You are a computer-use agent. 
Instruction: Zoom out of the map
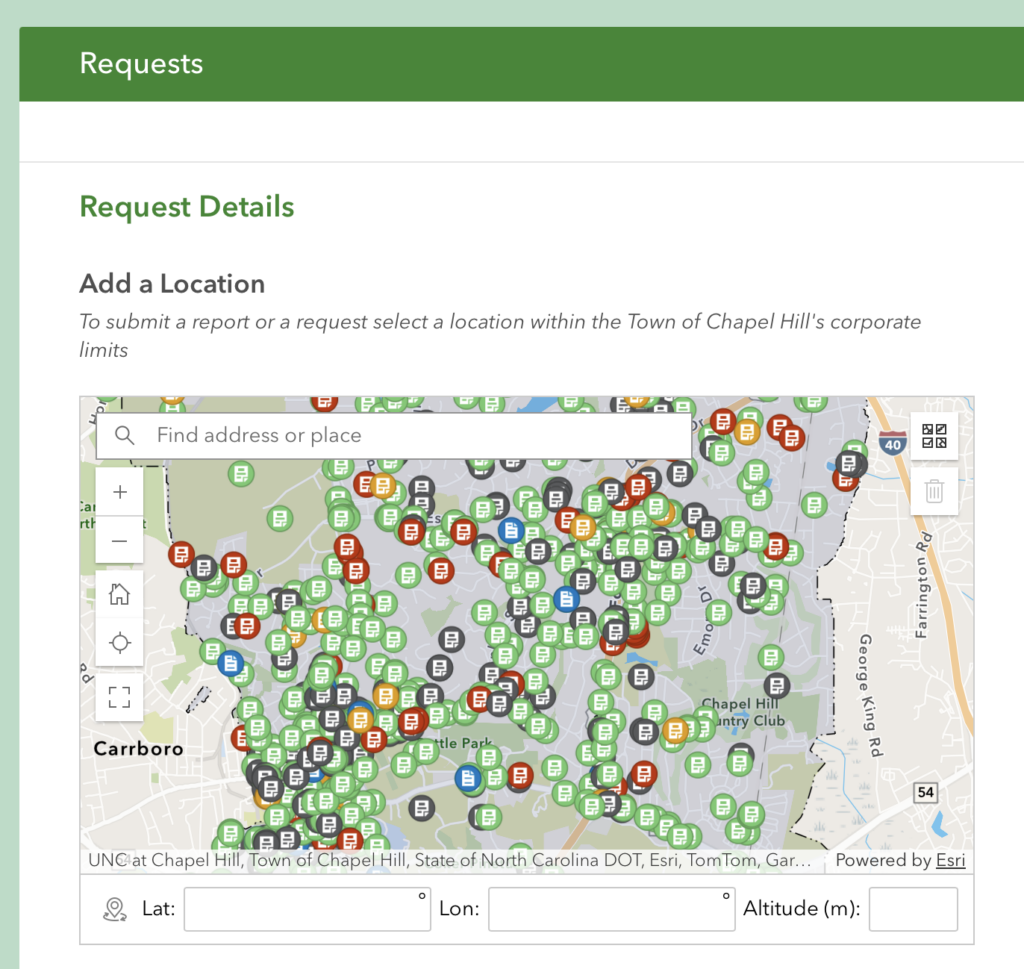pyautogui.click(x=120, y=541)
